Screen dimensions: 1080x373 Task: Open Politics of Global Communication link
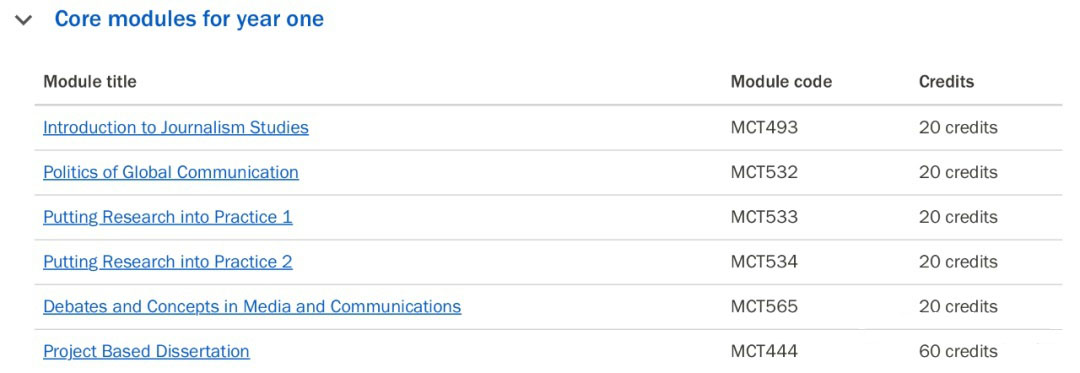pyautogui.click(x=171, y=172)
